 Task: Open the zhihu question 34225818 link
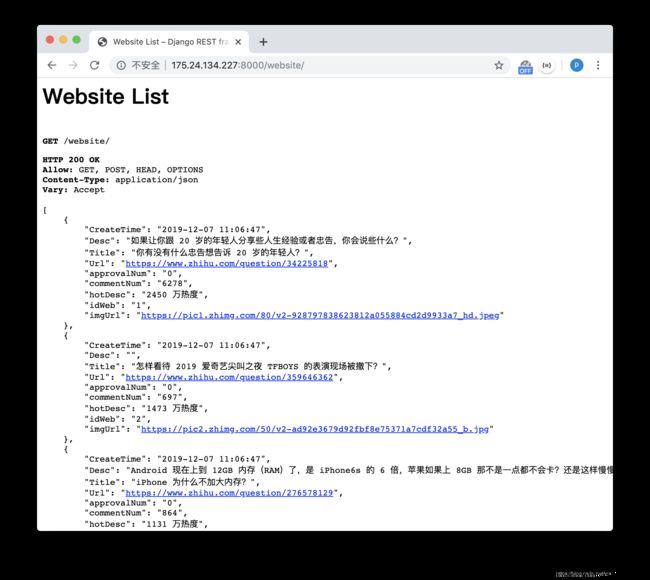[226, 264]
